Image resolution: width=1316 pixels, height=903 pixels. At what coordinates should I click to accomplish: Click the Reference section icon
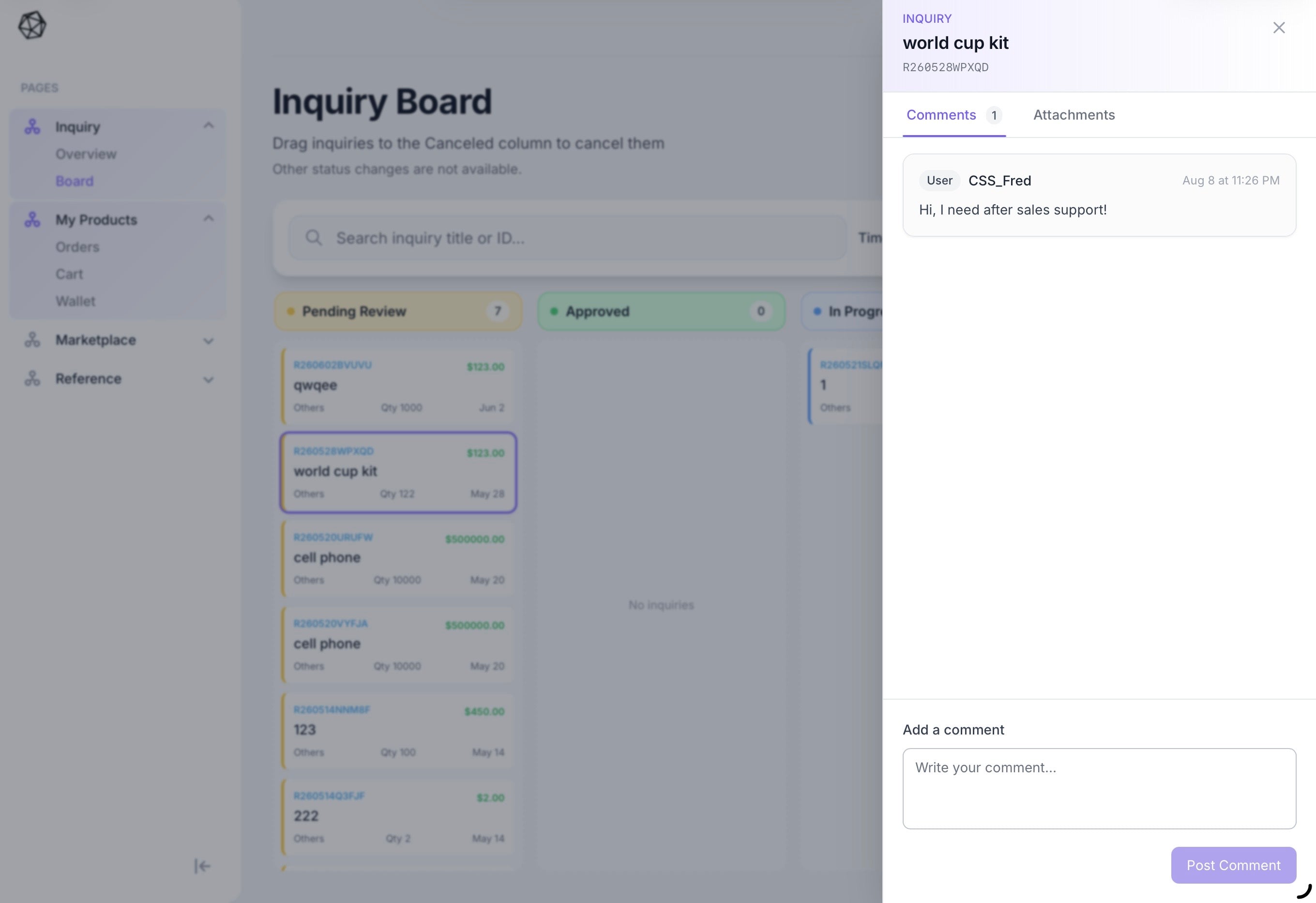[32, 379]
